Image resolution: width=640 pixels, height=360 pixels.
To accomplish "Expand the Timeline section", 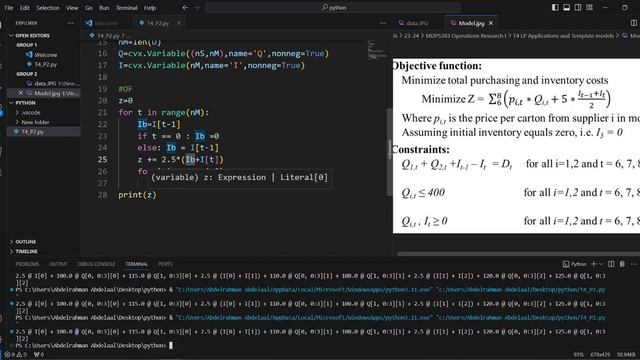I will pyautogui.click(x=26, y=251).
